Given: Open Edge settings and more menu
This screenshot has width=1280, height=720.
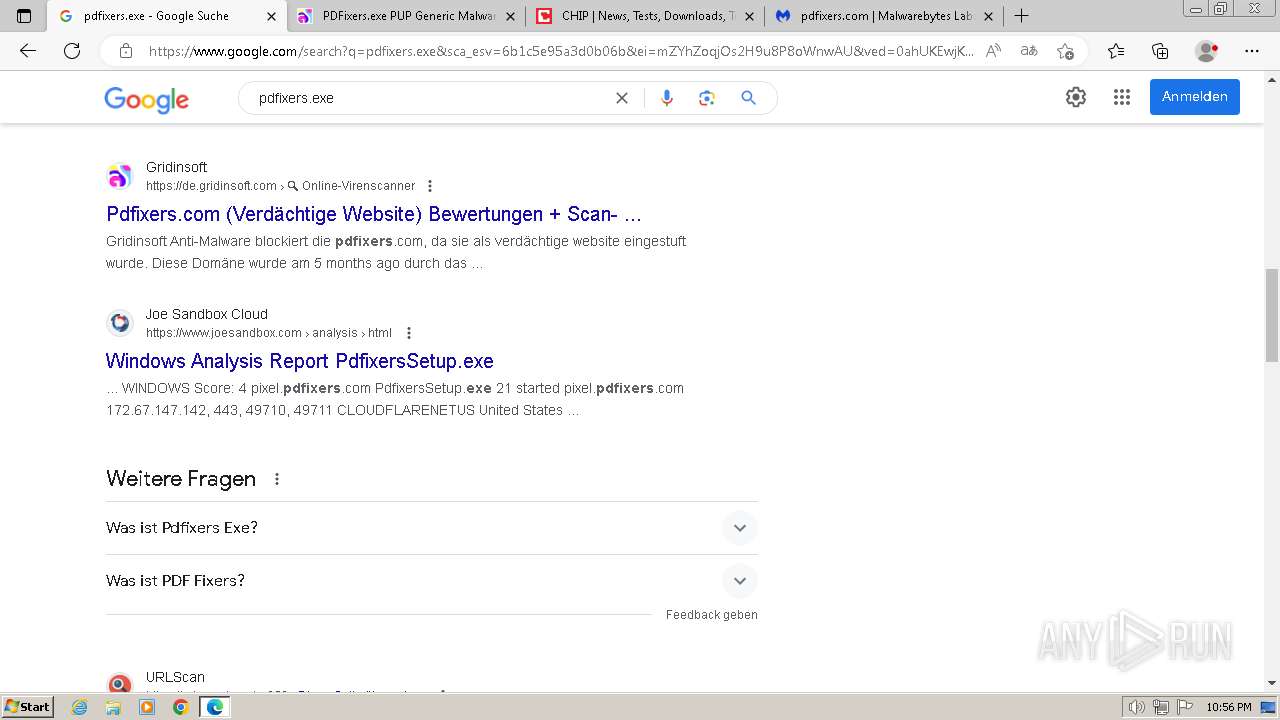Looking at the screenshot, I should pos(1252,51).
